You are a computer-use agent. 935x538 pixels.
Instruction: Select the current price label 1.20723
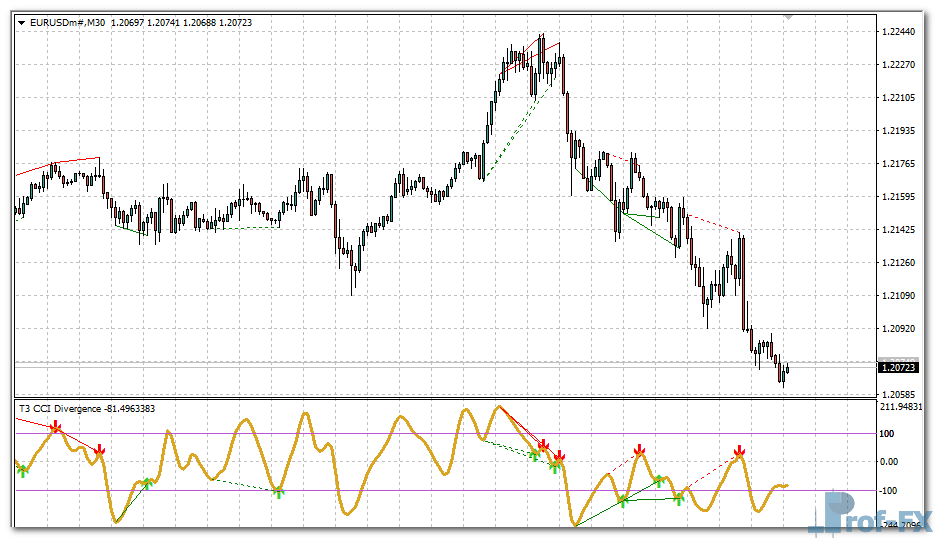coord(902,368)
